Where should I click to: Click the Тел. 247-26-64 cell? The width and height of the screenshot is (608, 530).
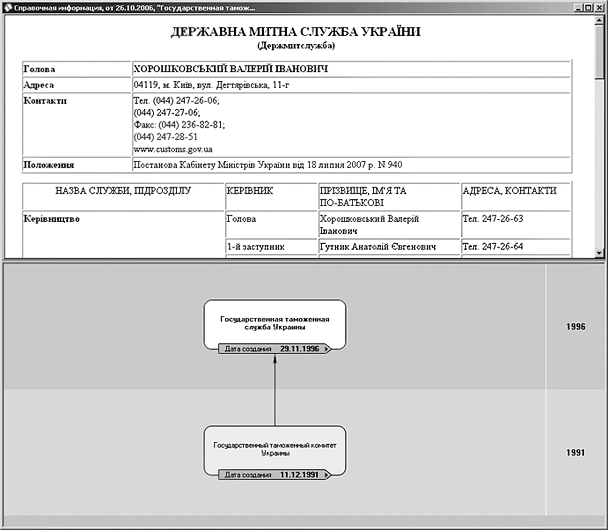coord(516,247)
